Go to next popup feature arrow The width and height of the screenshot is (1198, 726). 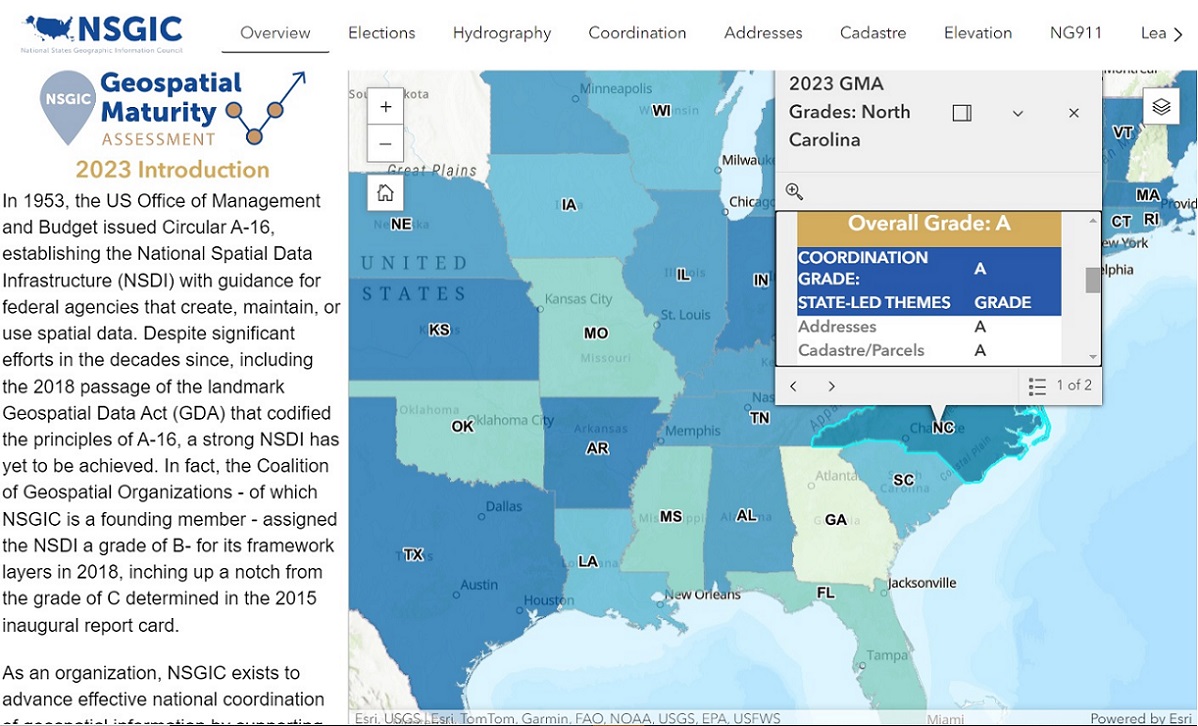(831, 386)
